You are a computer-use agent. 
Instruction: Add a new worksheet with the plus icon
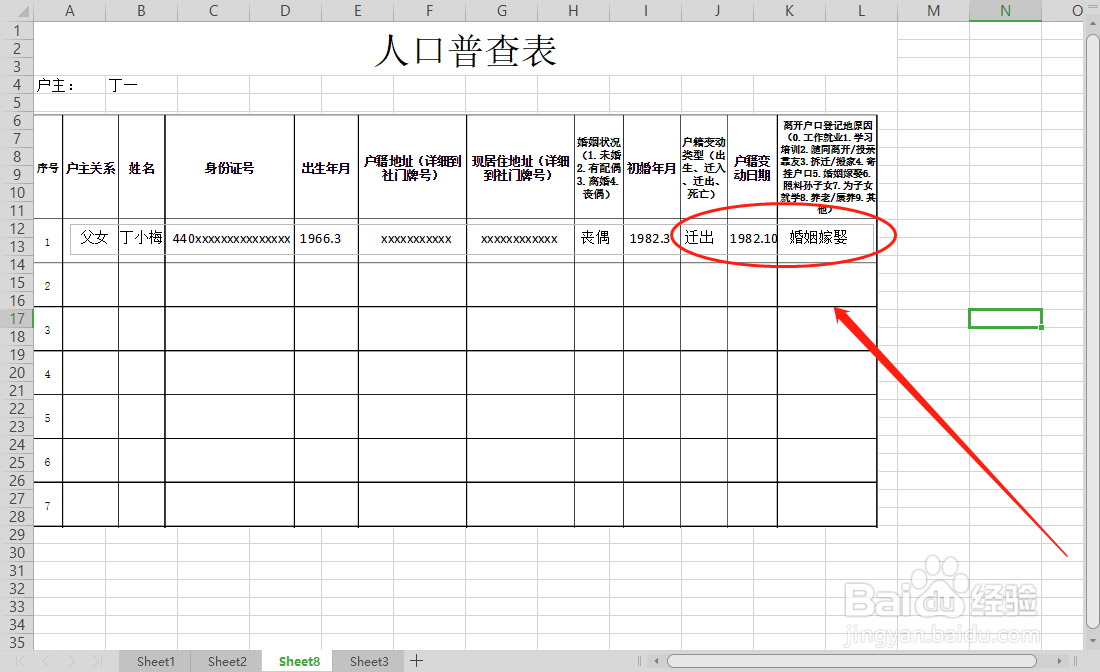417,661
